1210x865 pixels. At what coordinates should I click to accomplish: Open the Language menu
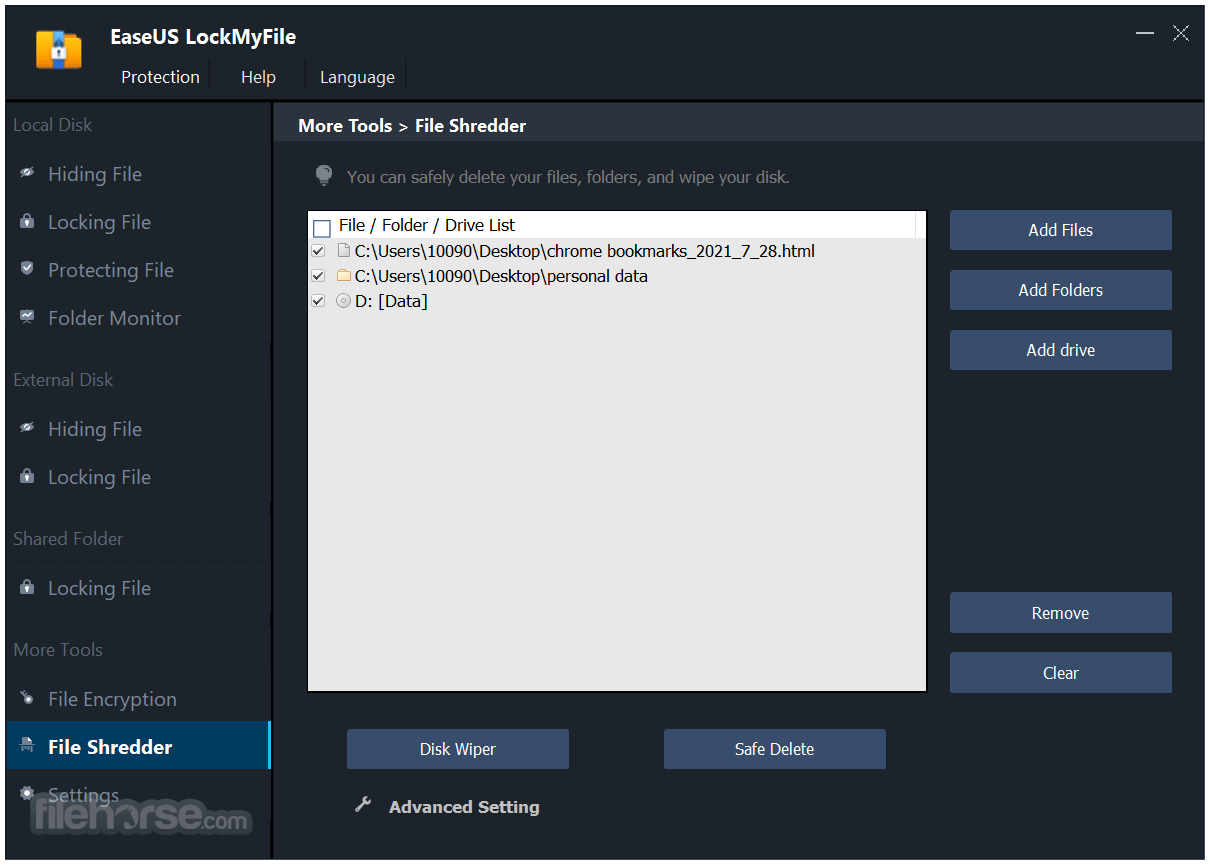(357, 77)
